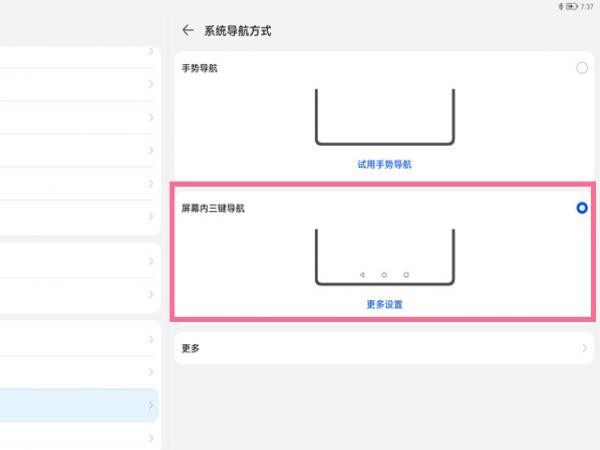The height and width of the screenshot is (450, 600).
Task: Tap the home circle icon in the three-key preview
Action: [384, 275]
